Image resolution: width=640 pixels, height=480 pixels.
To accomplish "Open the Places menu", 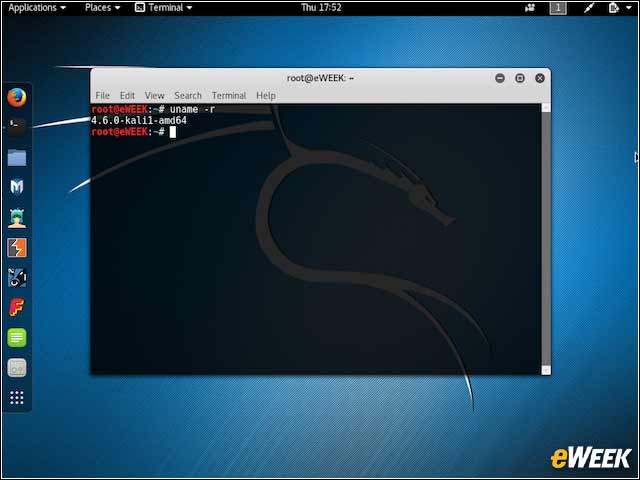I will click(x=102, y=8).
